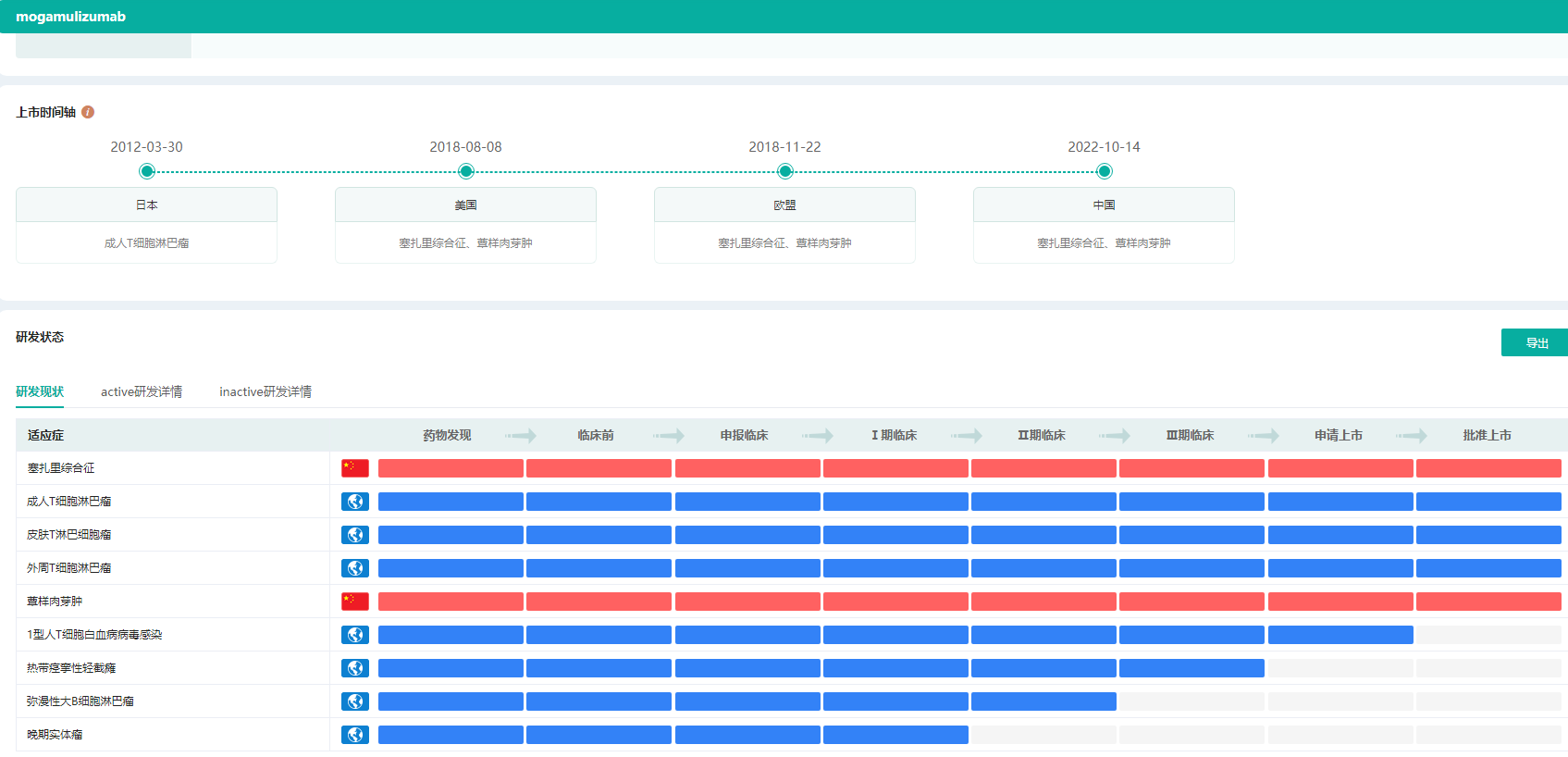Click the 批准上市 progress bar for 塞扎里综合征
This screenshot has width=1568, height=757.
click(x=1488, y=468)
